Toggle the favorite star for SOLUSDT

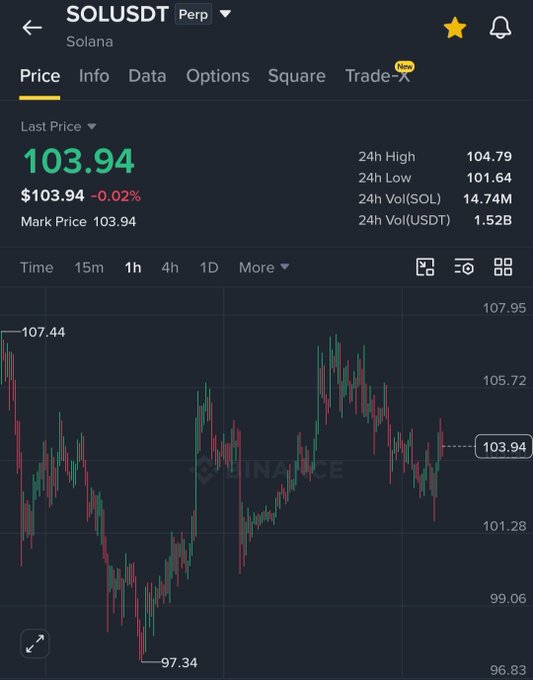click(455, 28)
